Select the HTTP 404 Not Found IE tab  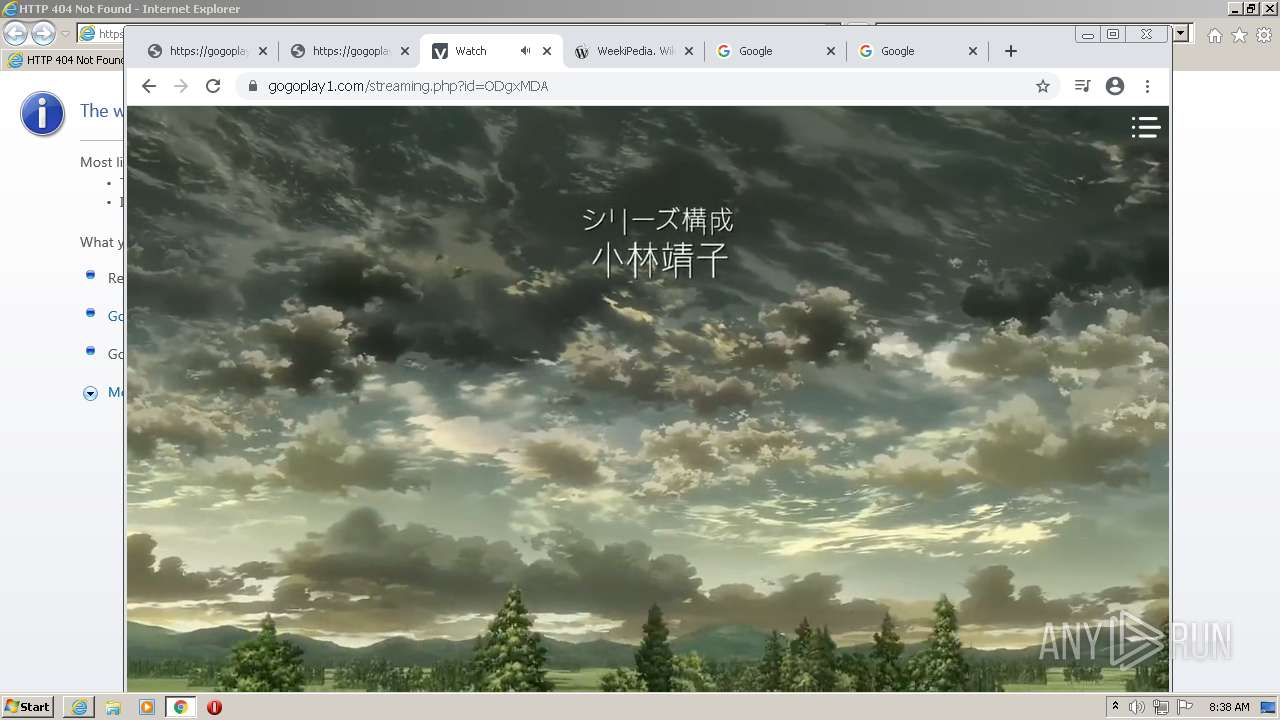click(x=64, y=60)
